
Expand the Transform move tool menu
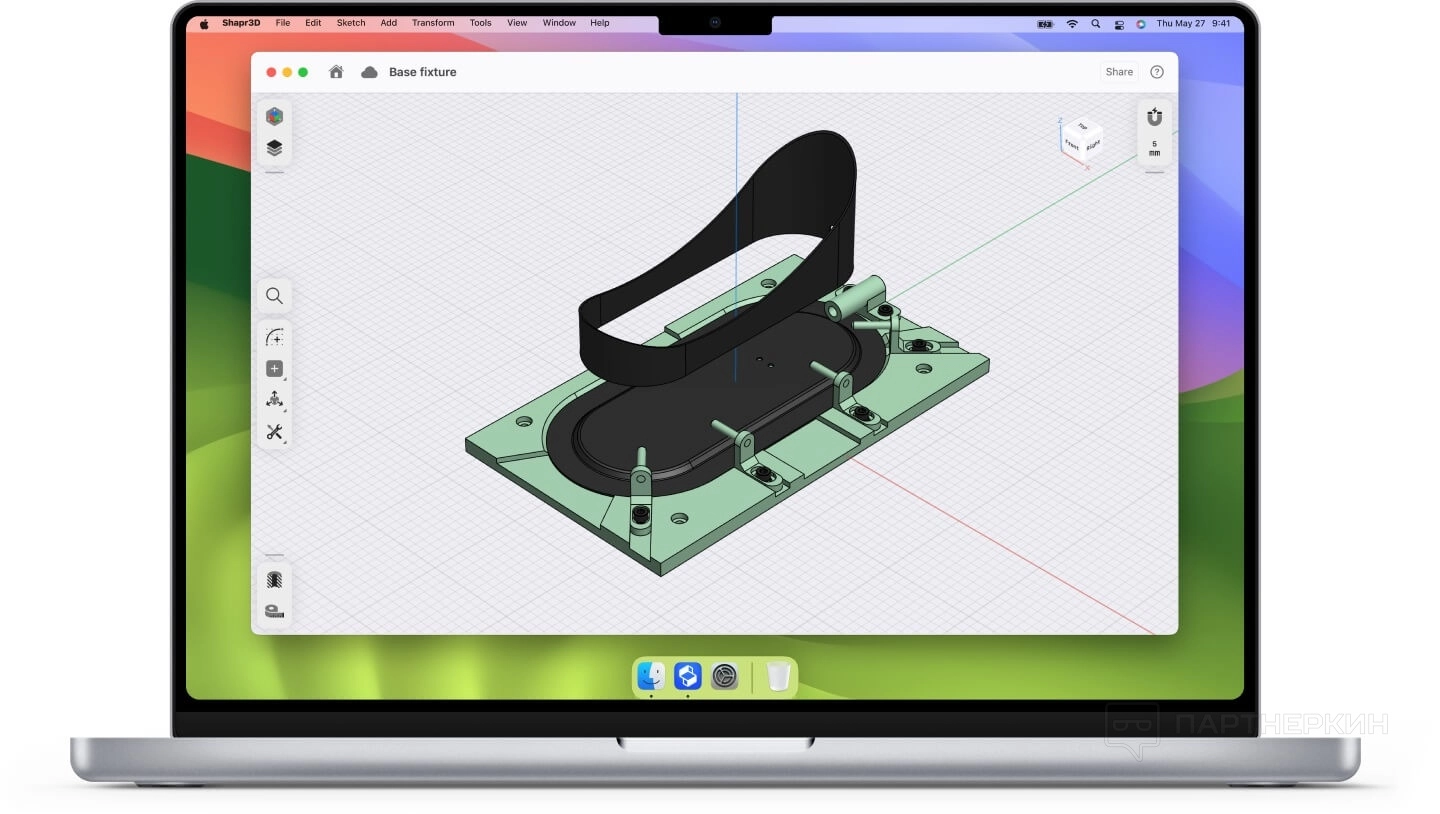pos(274,400)
